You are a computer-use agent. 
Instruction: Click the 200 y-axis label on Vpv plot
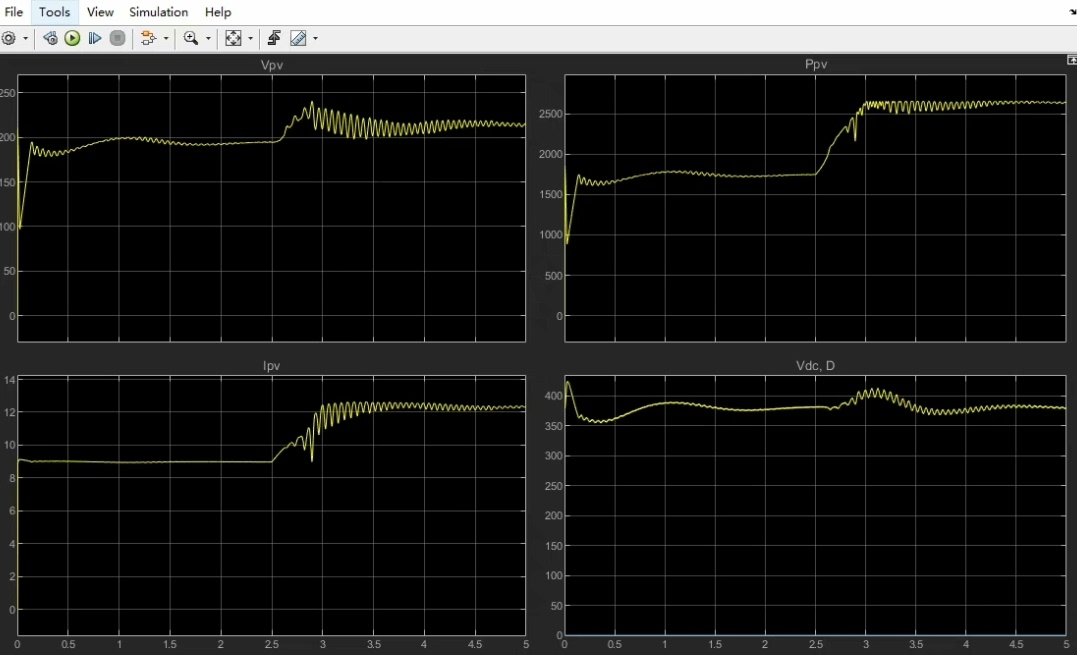pyautogui.click(x=8, y=137)
